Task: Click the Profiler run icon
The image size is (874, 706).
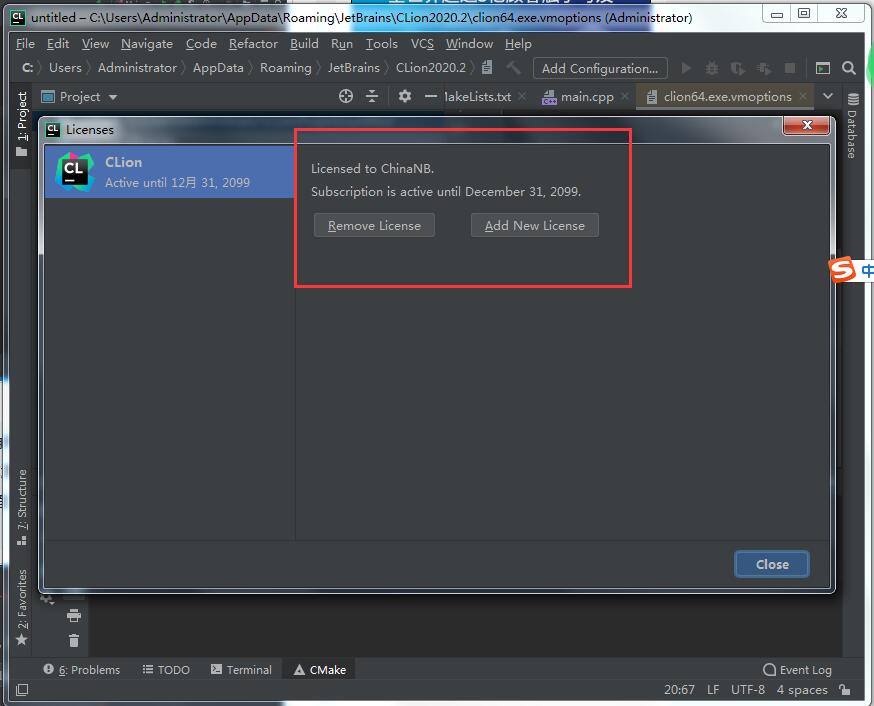Action: (x=764, y=68)
